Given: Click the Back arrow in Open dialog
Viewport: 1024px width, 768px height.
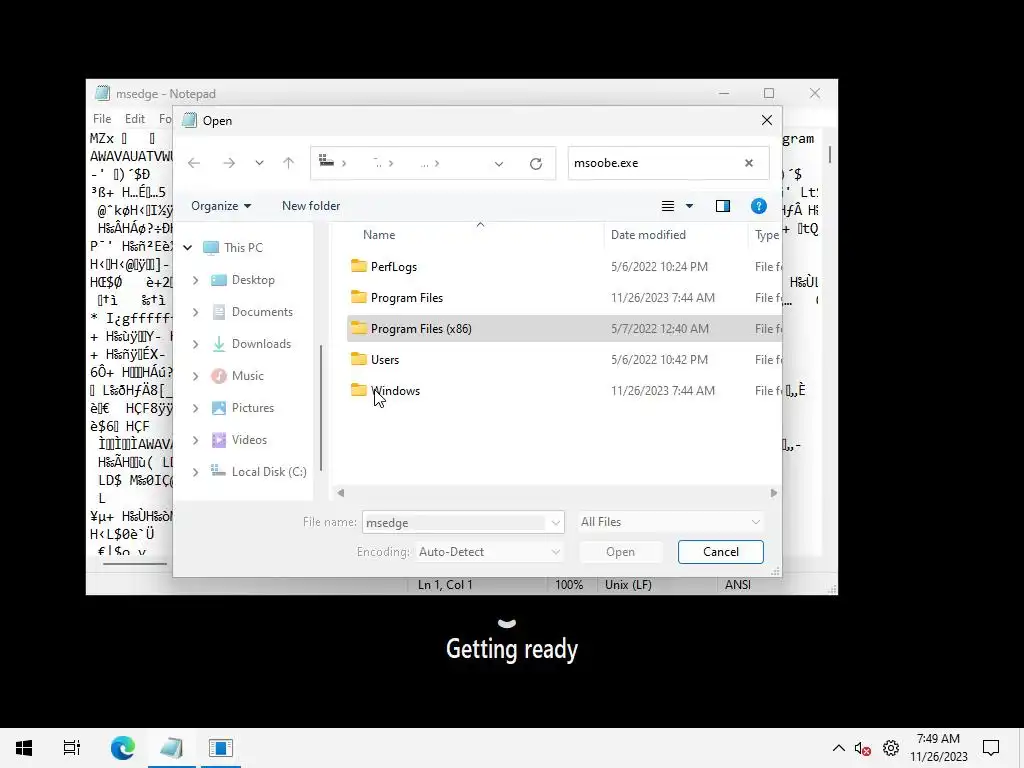Looking at the screenshot, I should coord(194,163).
